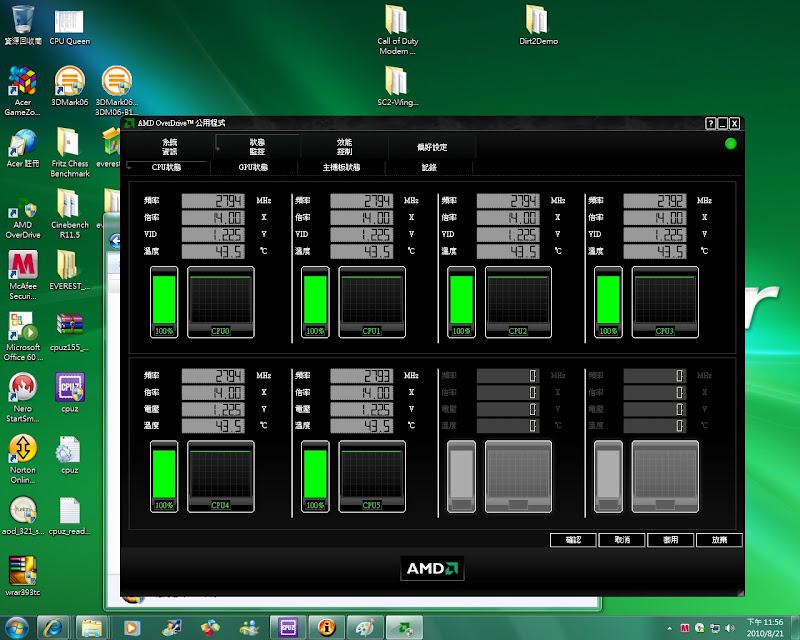Select the cpuz settings file with gear

pos(69,454)
